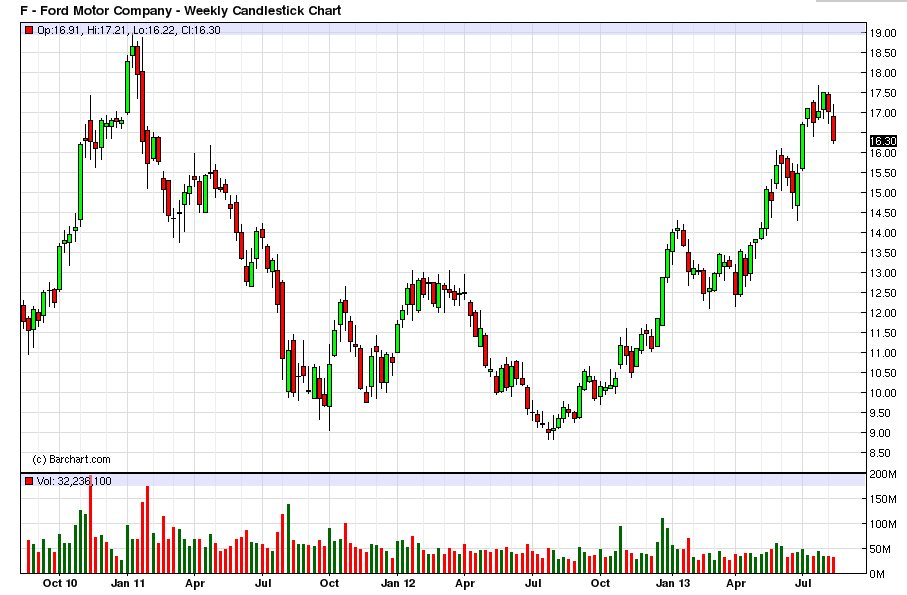Click the chart title 'Ford Motor Company - Weekly Candlestick Chart'
Image resolution: width=907 pixels, height=595 pixels.
191,10
